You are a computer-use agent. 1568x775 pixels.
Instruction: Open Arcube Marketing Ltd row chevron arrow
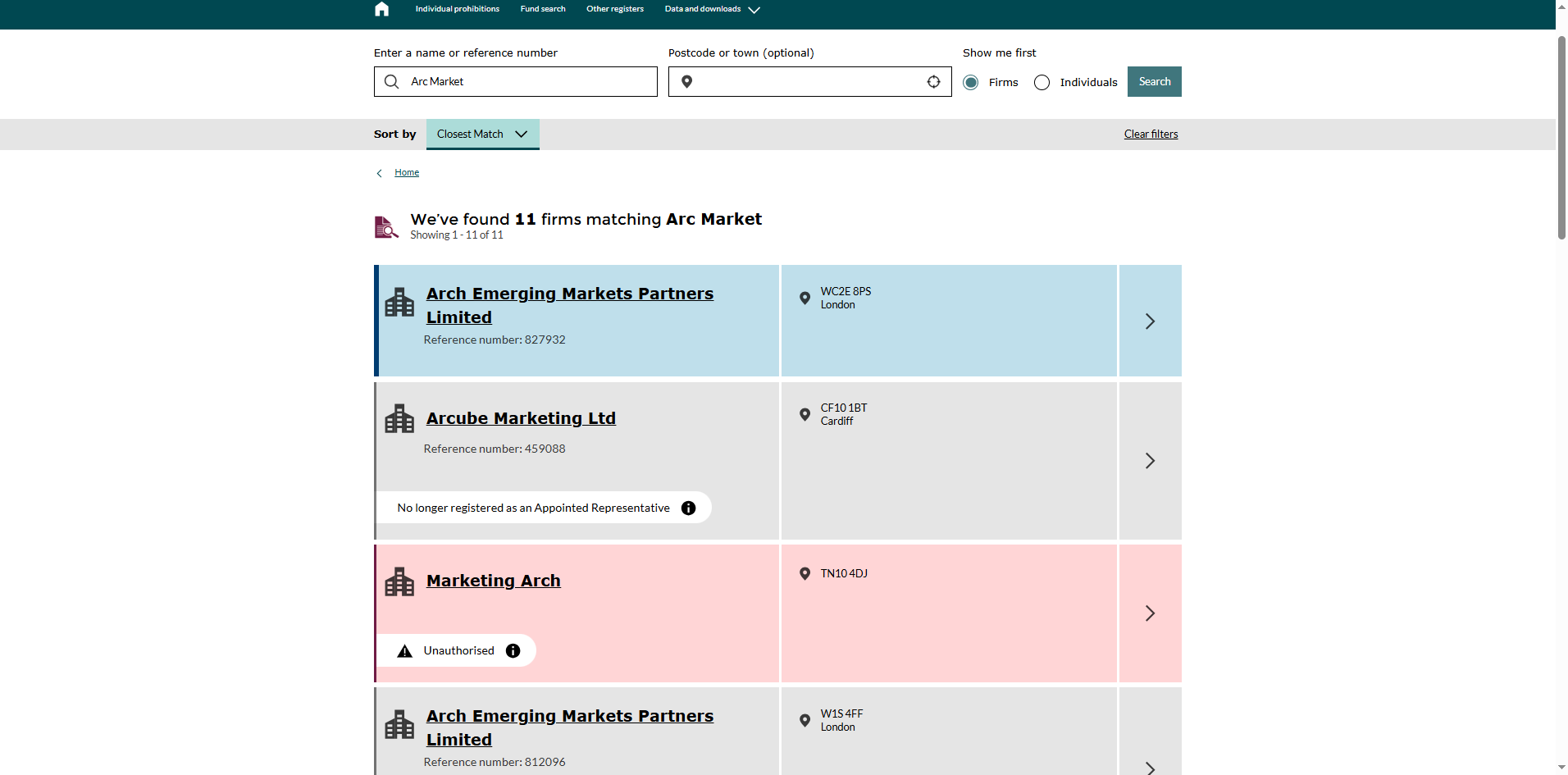point(1150,461)
